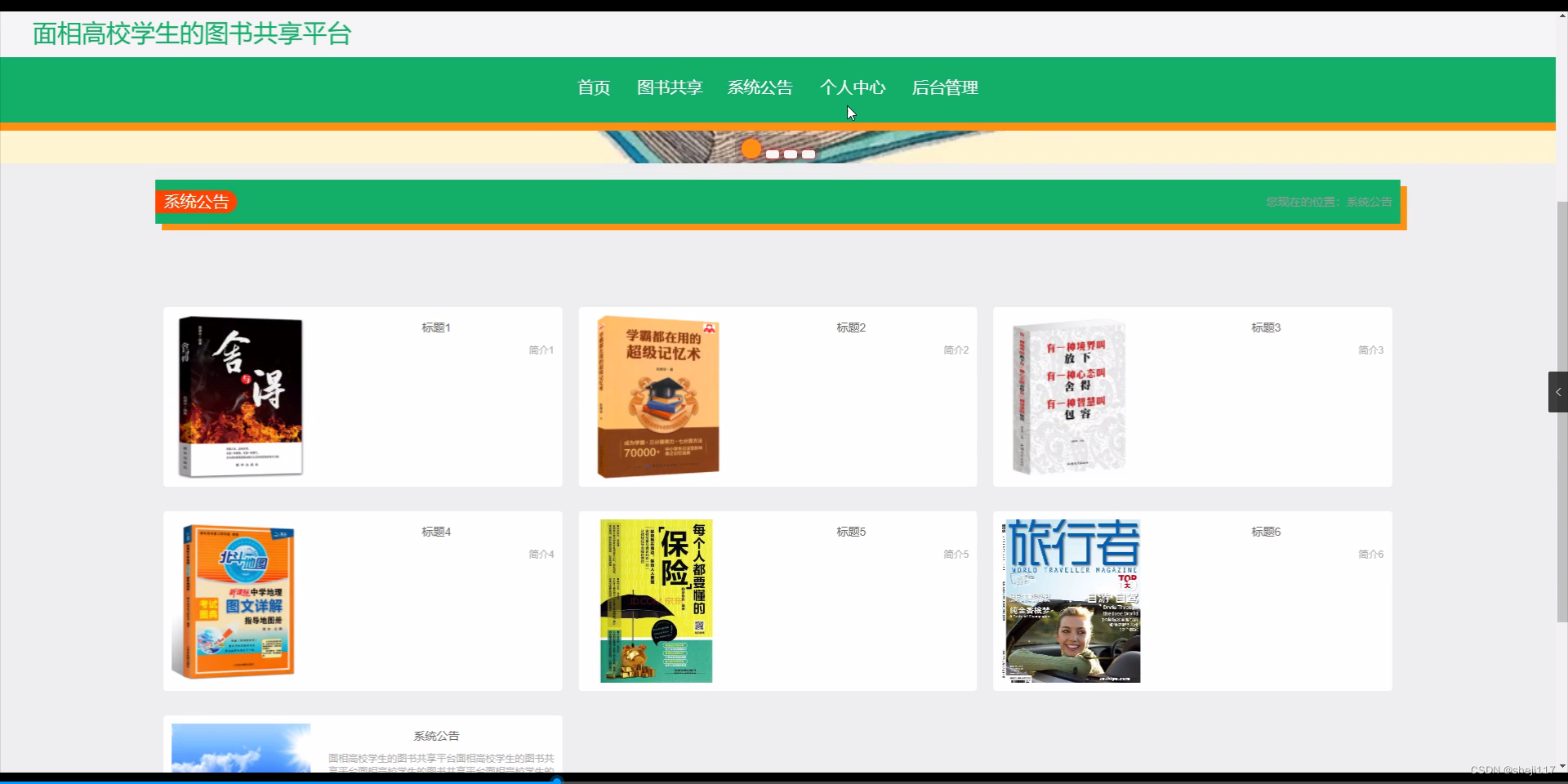This screenshot has height=784, width=1568.
Task: Expand the 标题5 book card details
Action: pyautogui.click(x=851, y=531)
